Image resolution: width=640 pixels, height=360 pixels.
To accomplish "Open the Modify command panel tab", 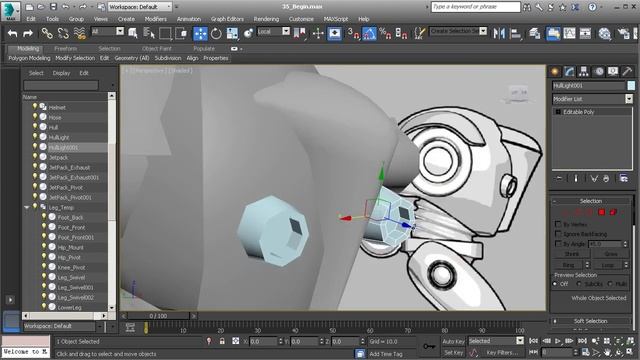I will [569, 72].
